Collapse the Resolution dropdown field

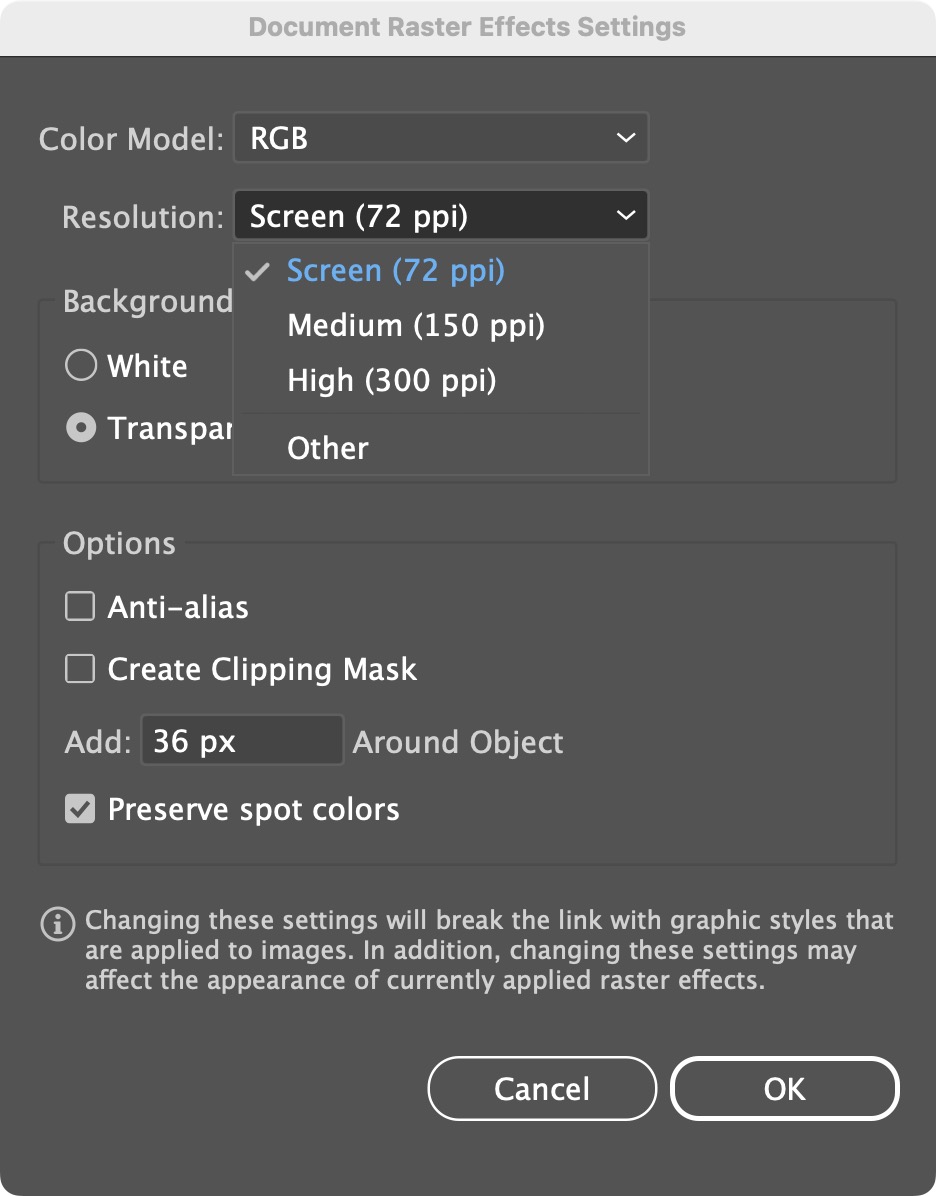point(440,216)
